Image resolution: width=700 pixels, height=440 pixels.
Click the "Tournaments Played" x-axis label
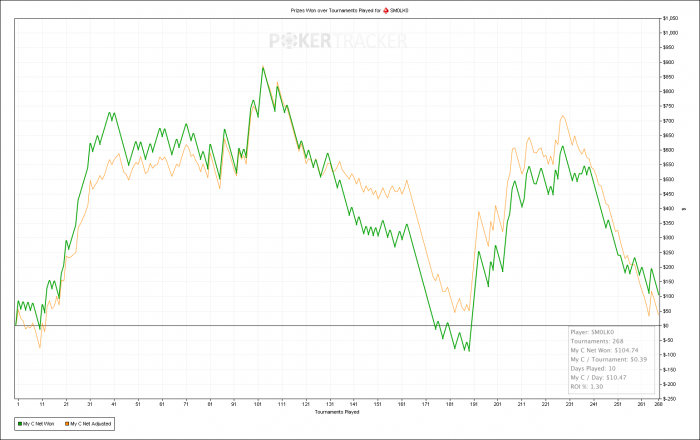(x=337, y=412)
